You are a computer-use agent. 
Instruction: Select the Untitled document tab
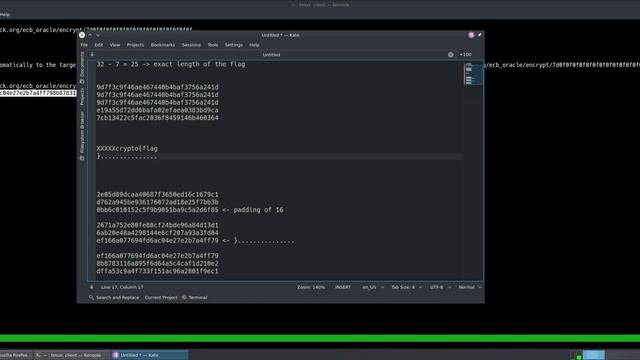pos(271,55)
